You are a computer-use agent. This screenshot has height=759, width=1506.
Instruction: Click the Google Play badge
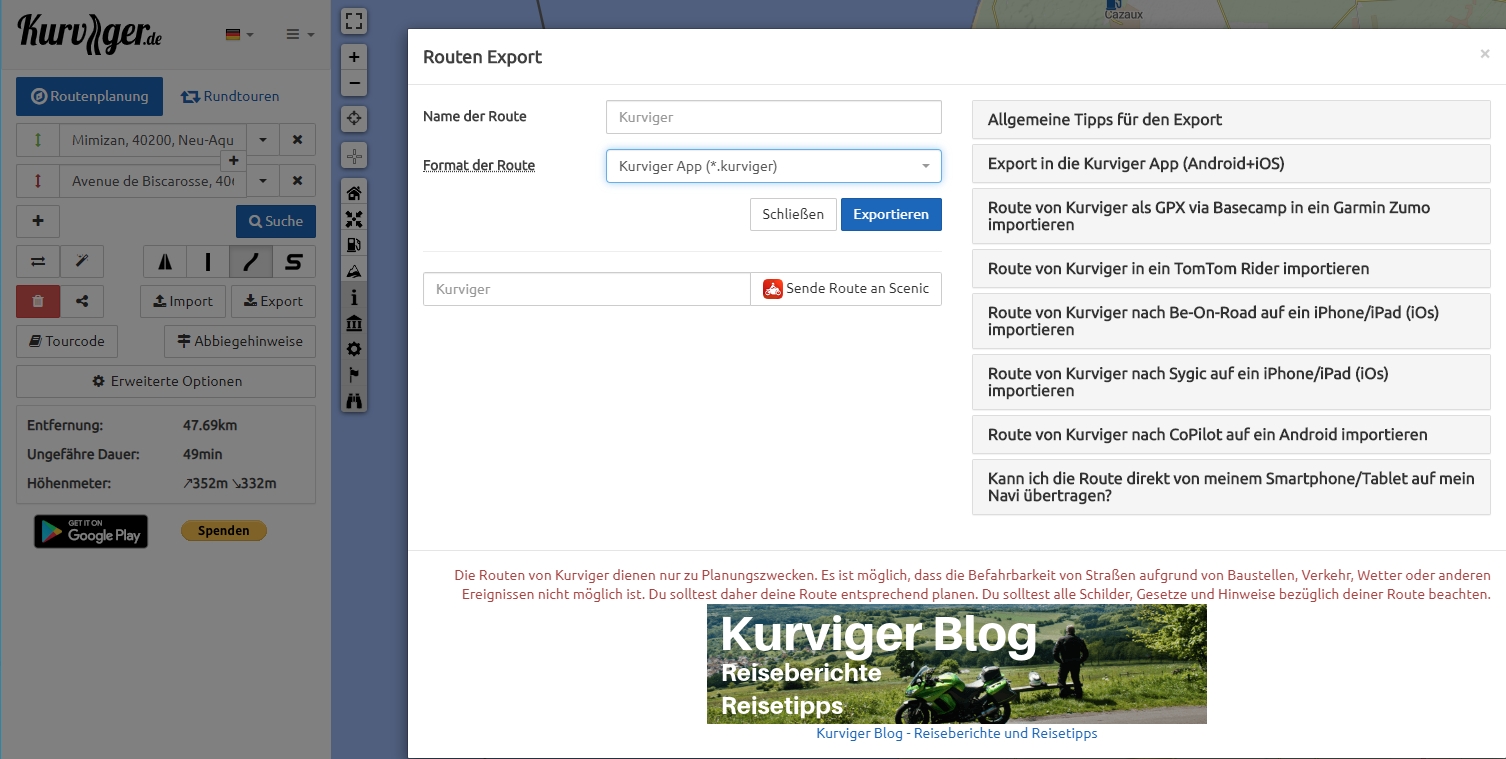[x=91, y=532]
